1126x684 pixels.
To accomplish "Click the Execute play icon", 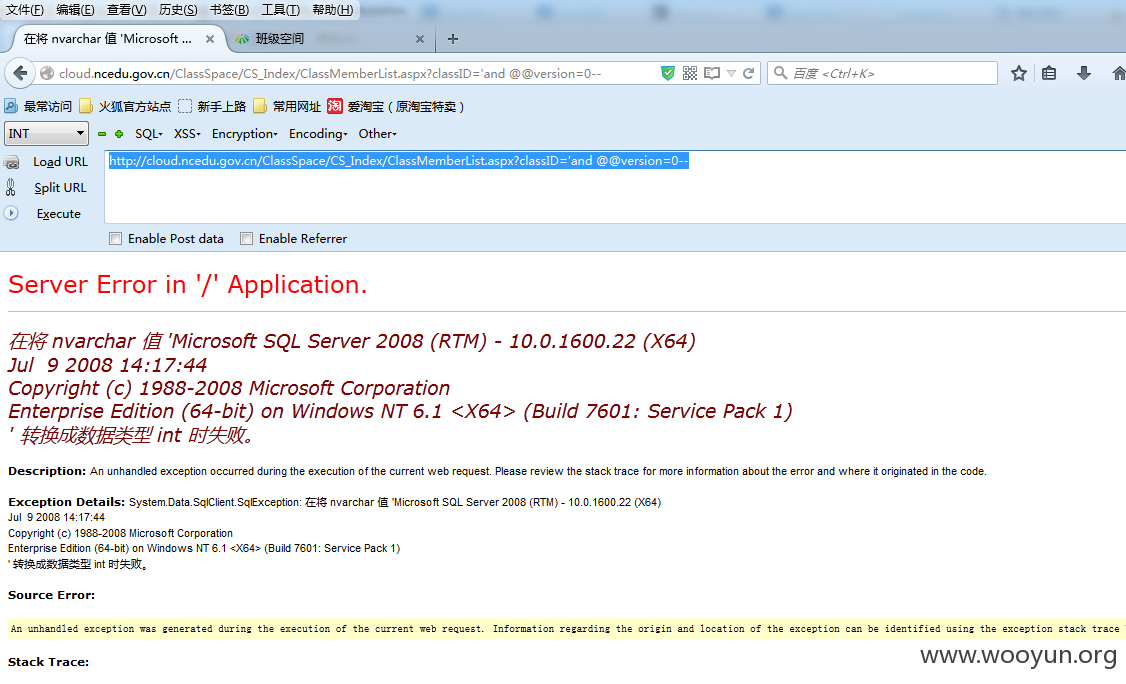I will click(x=11, y=213).
